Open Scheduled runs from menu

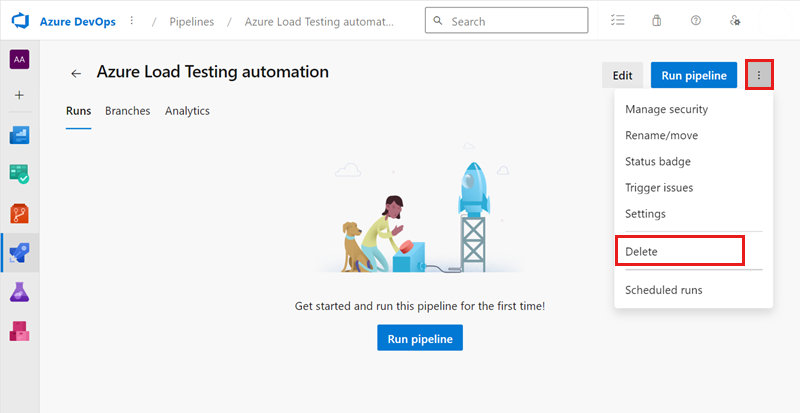point(694,290)
